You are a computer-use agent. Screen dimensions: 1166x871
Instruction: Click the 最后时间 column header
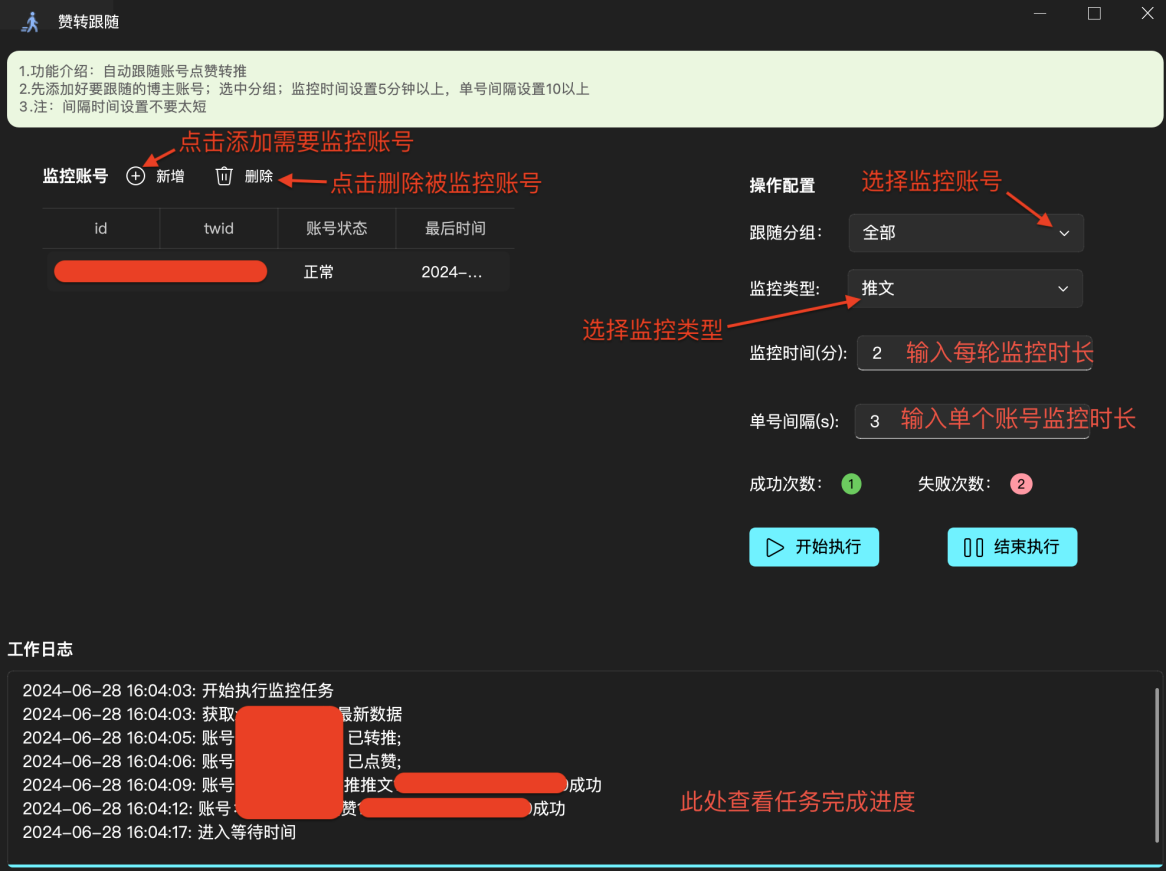[455, 228]
